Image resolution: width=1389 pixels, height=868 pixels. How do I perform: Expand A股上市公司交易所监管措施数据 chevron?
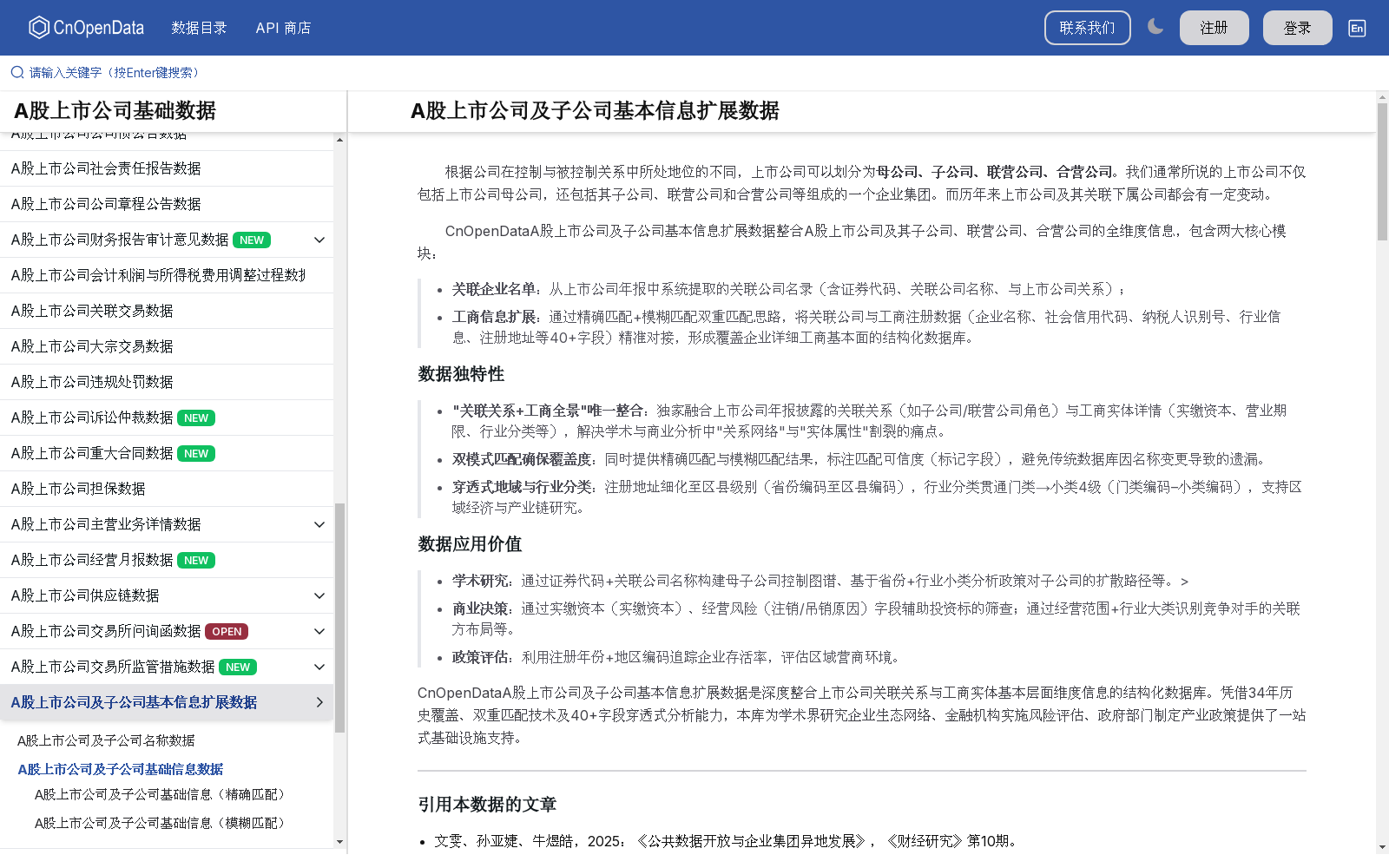tap(319, 667)
